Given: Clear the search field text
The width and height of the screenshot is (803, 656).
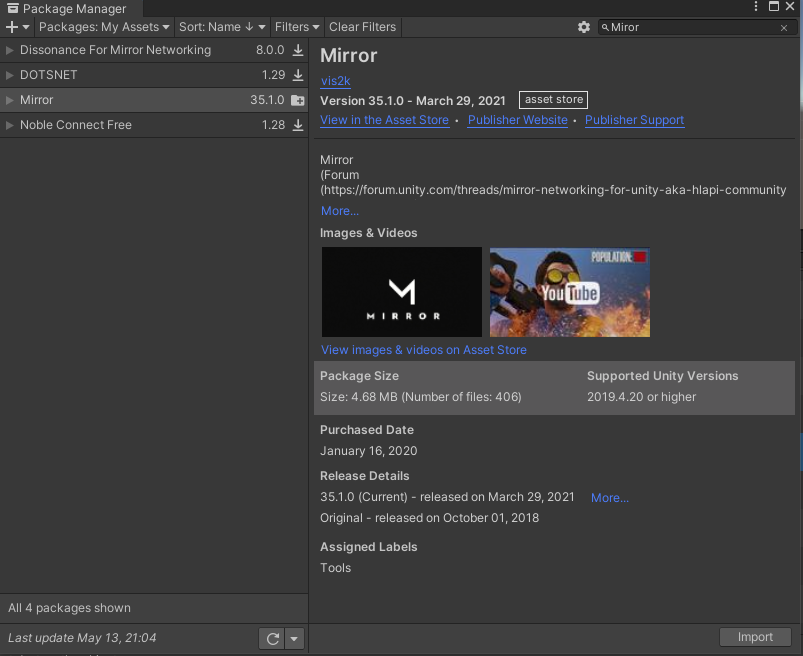Looking at the screenshot, I should [x=784, y=28].
